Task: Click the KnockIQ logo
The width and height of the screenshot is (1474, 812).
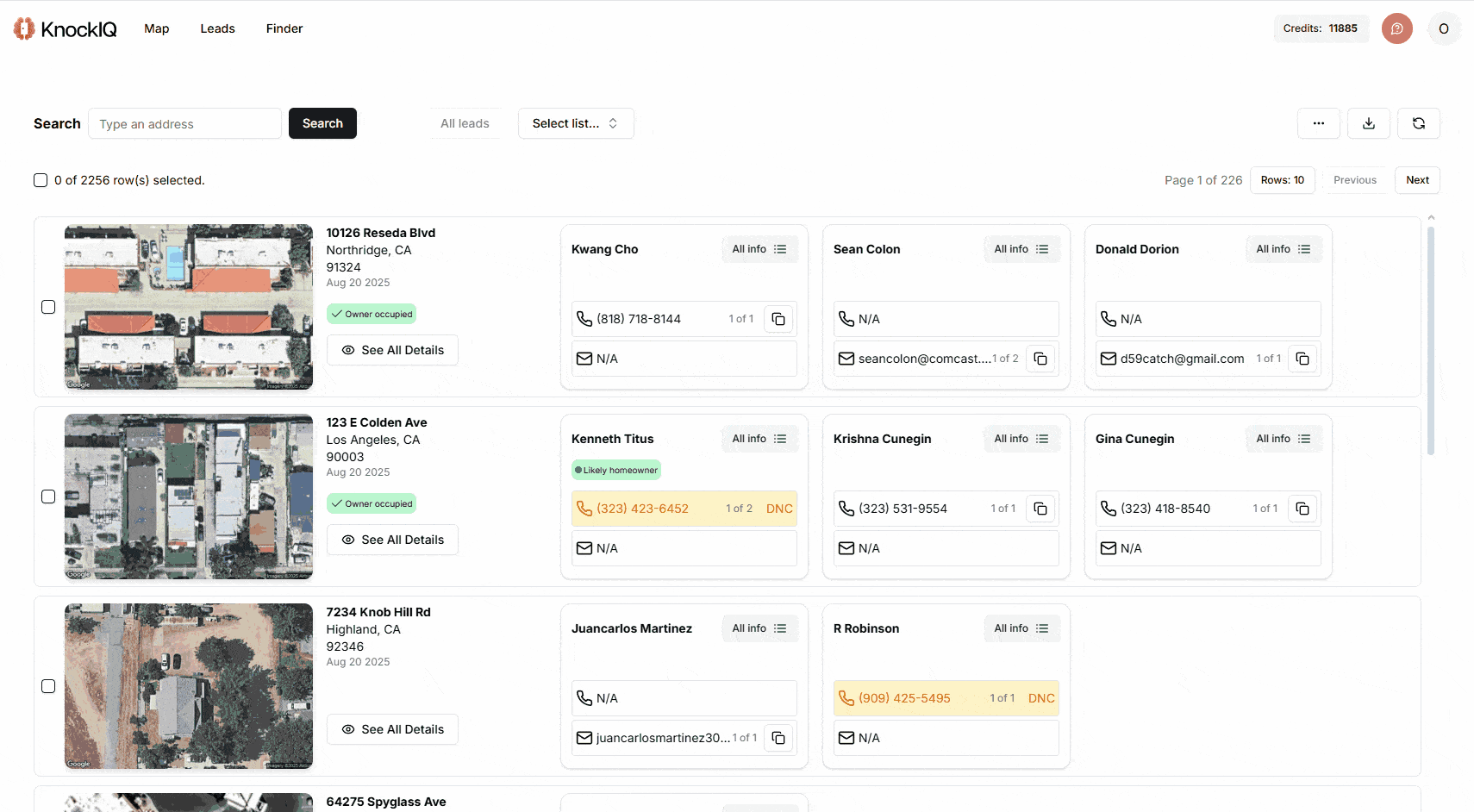Action: [66, 29]
